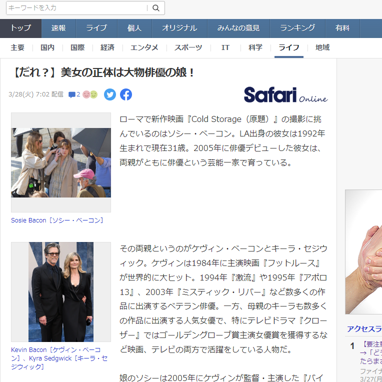The width and height of the screenshot is (382, 382).
Task: Click the 3/28(火) 7:02 配信 timestamp
Action: pos(36,95)
